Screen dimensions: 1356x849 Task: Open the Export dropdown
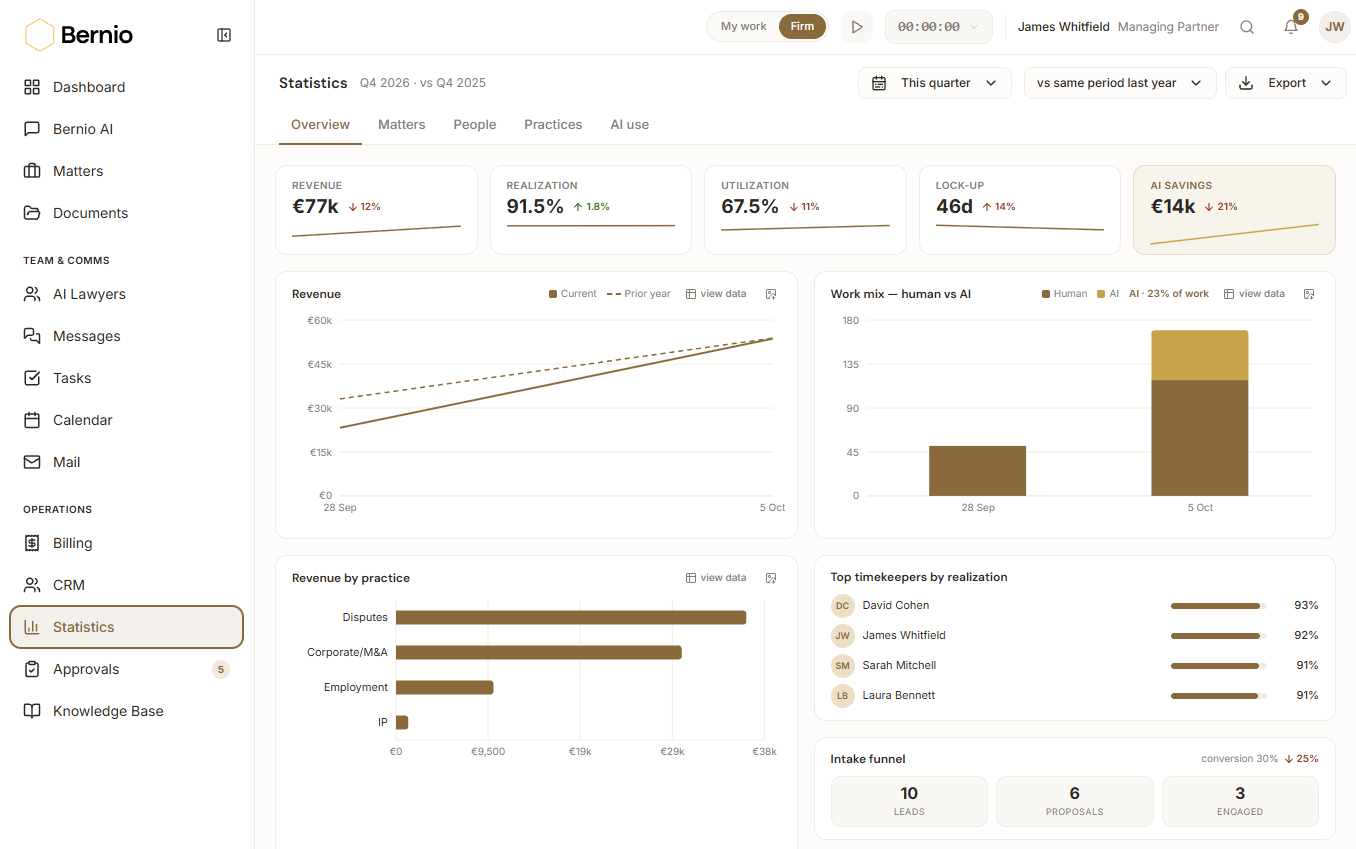click(1286, 83)
